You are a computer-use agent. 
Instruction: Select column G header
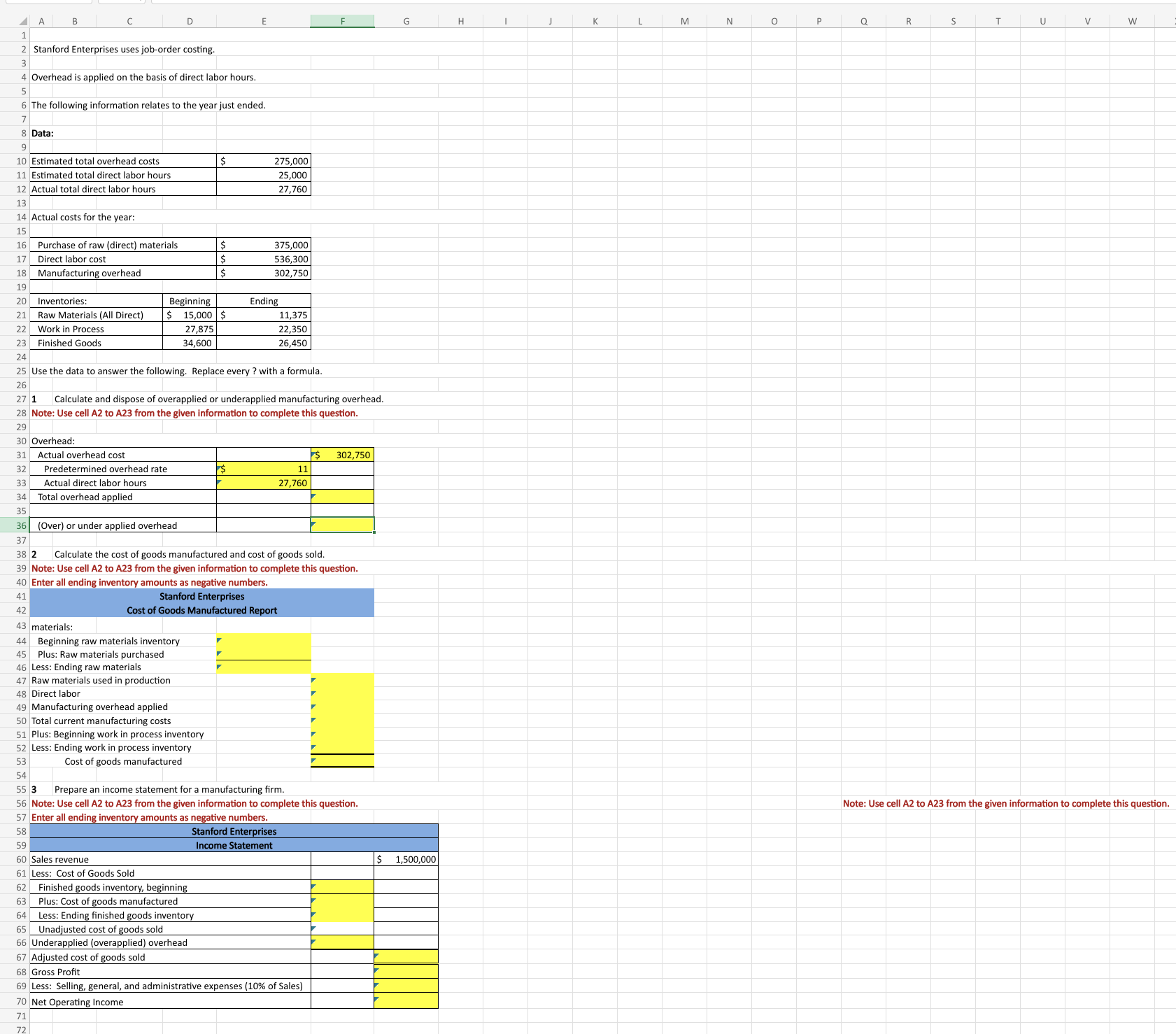(406, 21)
